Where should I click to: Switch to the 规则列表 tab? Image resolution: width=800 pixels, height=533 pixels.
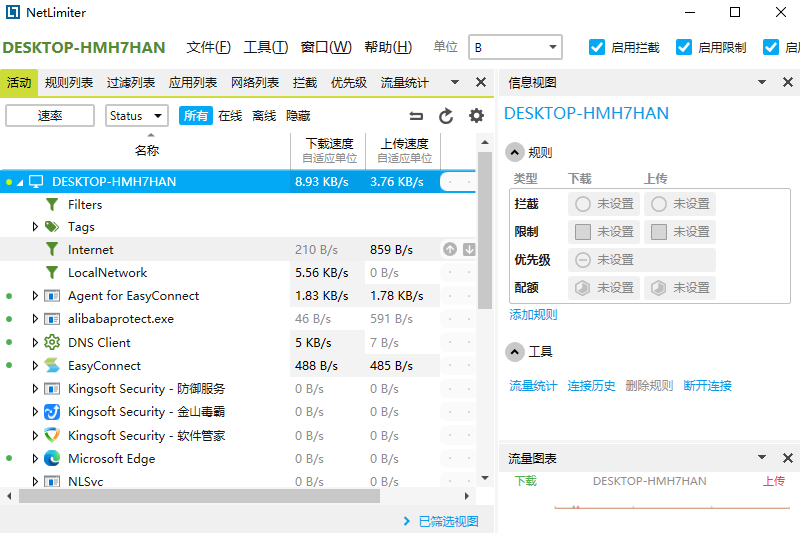pyautogui.click(x=69, y=83)
